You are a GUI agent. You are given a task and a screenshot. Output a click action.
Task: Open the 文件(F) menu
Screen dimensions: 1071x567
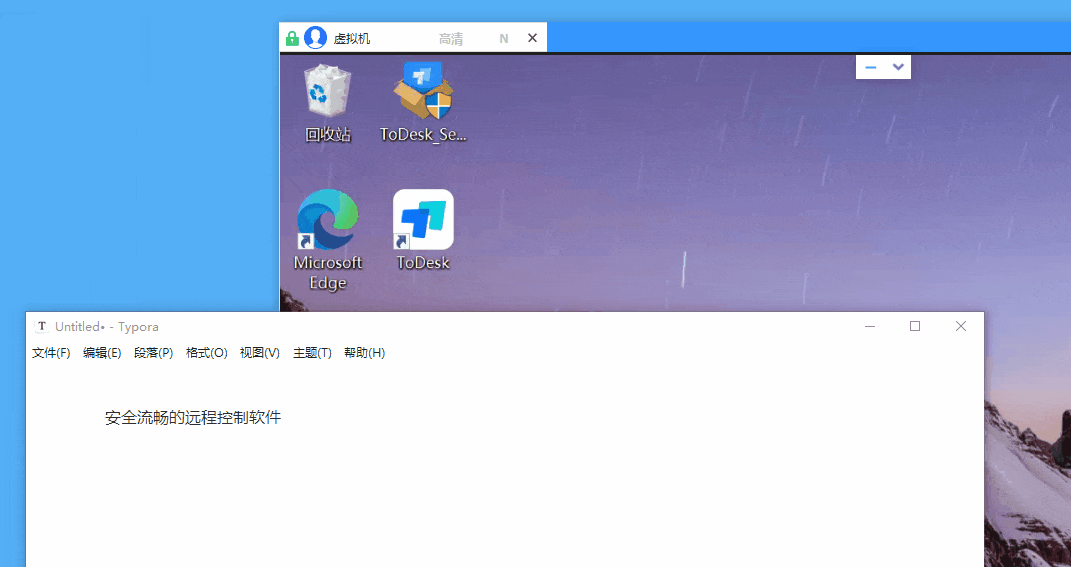[x=51, y=353]
